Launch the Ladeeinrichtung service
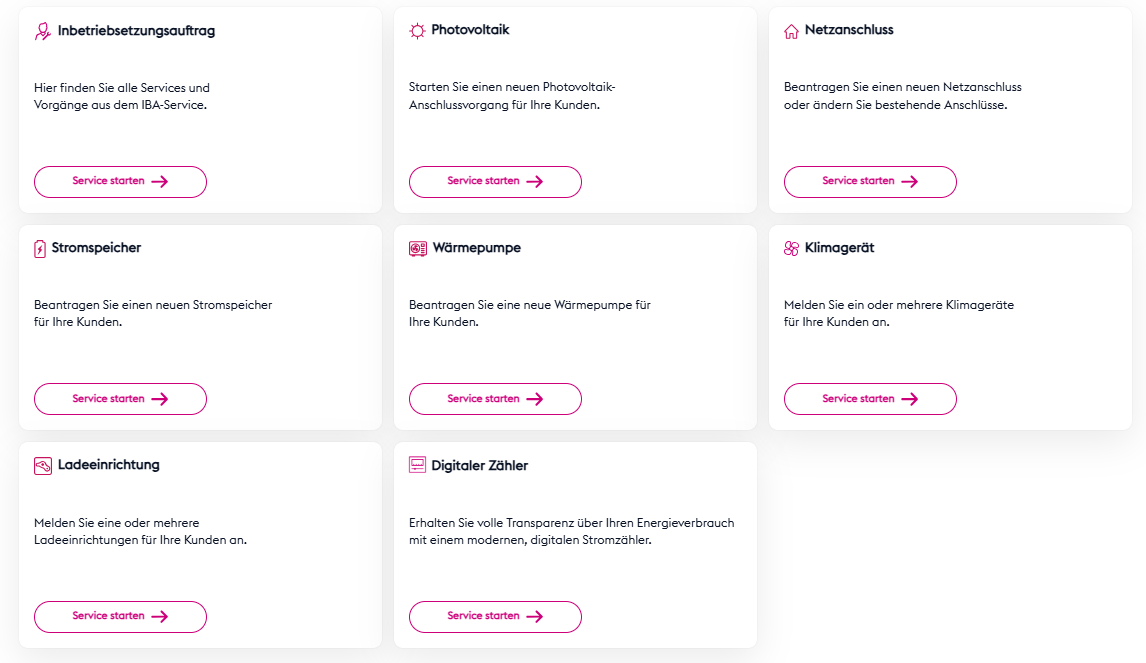Viewport: 1146px width, 663px height. click(x=120, y=617)
